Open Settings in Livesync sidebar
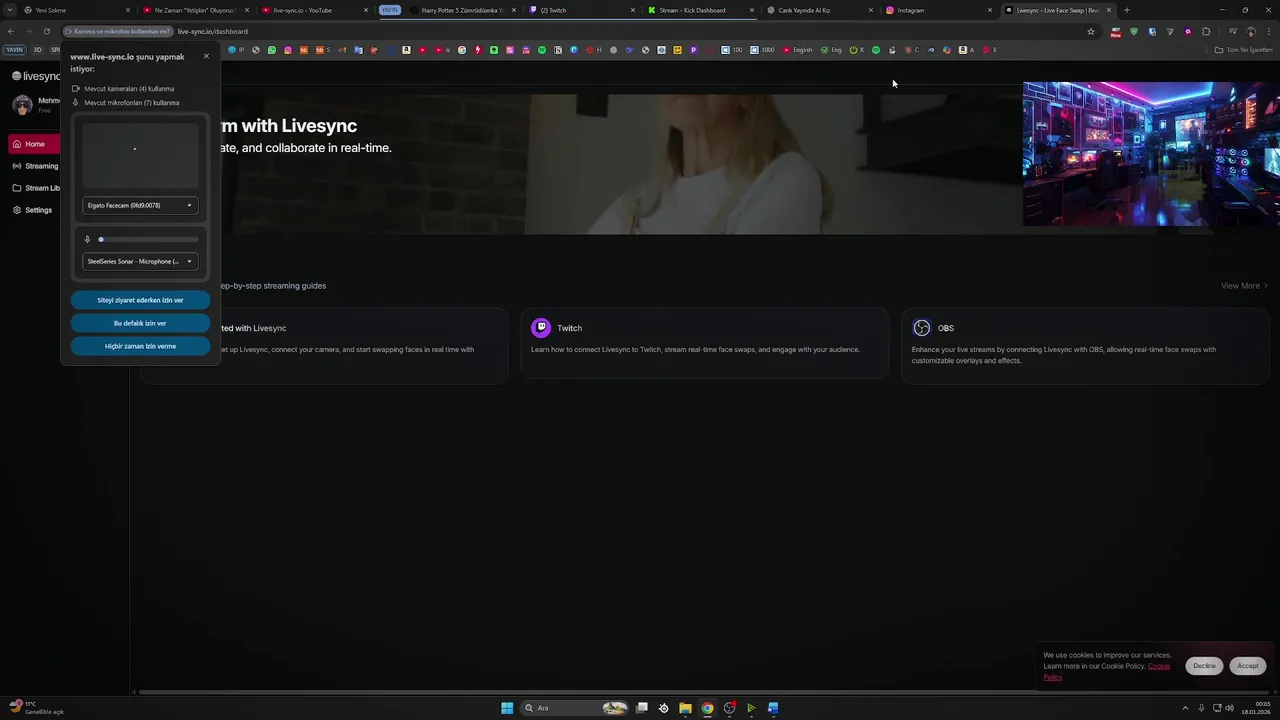Image resolution: width=1280 pixels, height=720 pixels. pos(32,210)
